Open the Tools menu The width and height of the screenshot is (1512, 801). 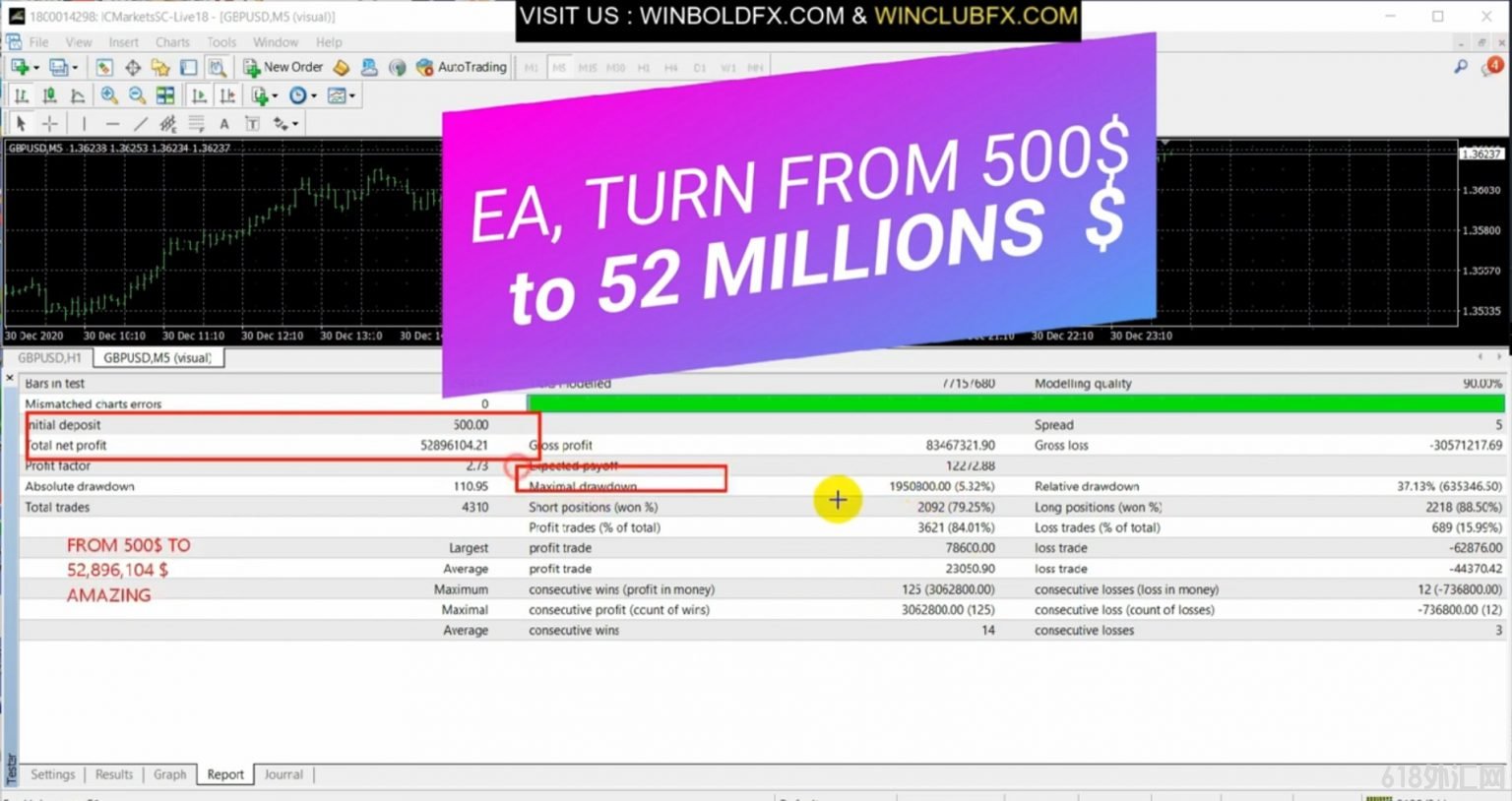pyautogui.click(x=221, y=42)
